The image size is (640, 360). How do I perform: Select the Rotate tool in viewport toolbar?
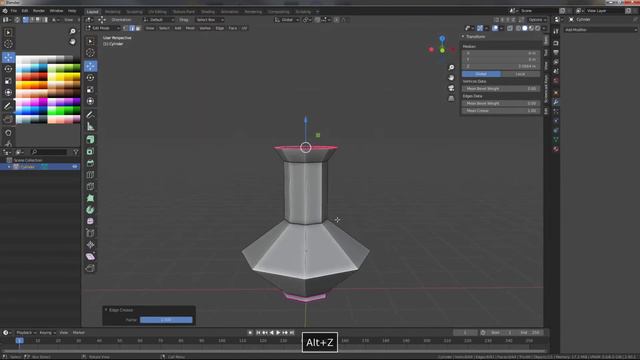tap(90, 78)
